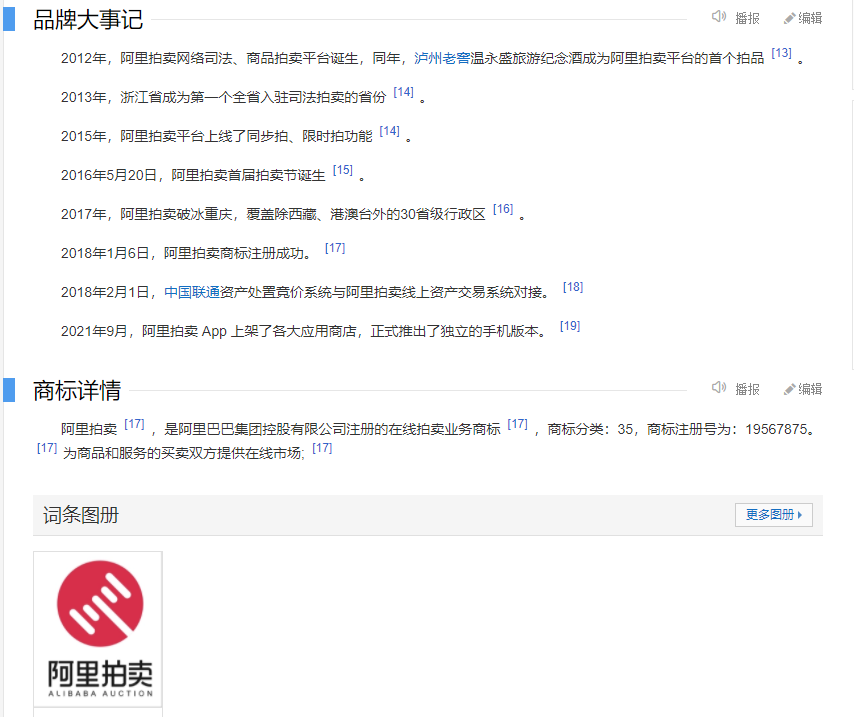
Task: Click pencil edit icon in 品牌大事记 section
Action: 789,19
